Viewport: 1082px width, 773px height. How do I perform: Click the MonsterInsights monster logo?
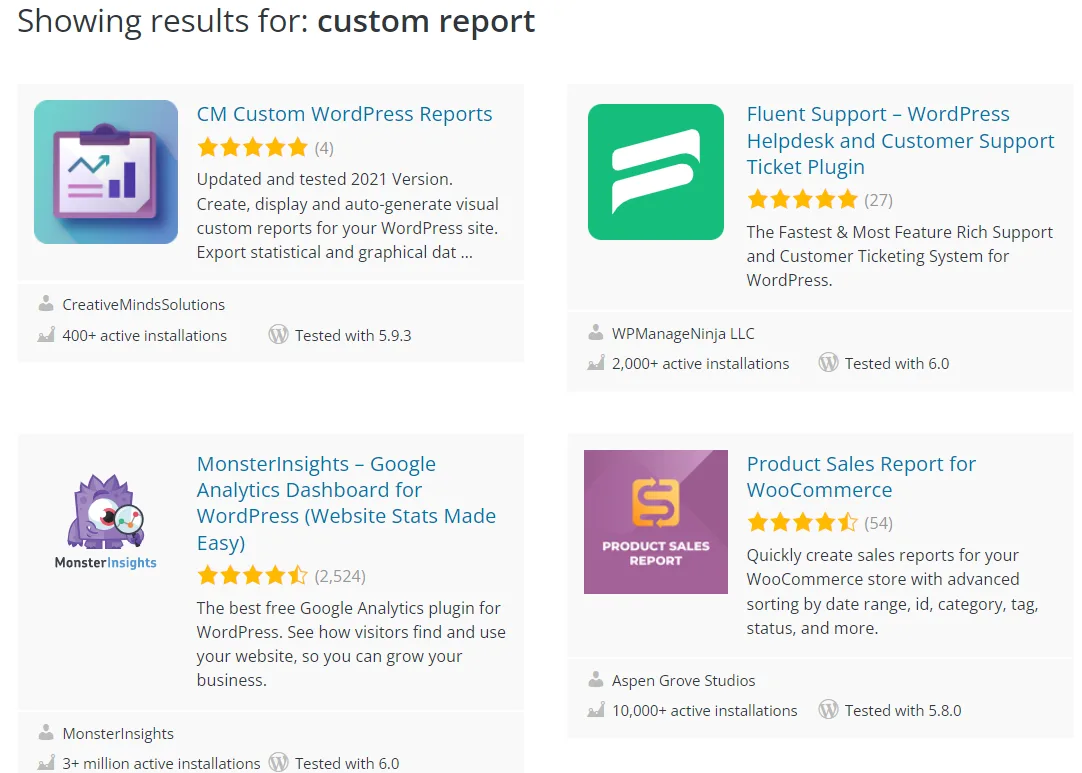(x=106, y=522)
